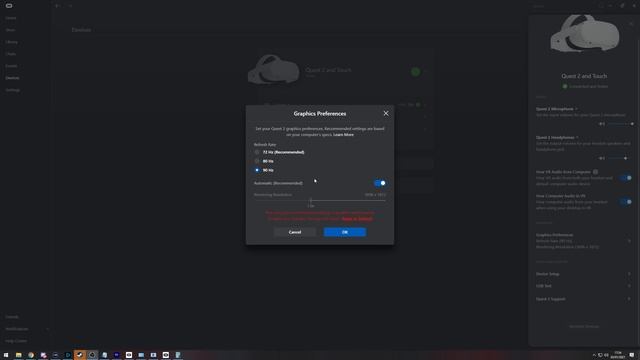This screenshot has width=640, height=360.
Task: Click info icon beside Hear VR Audio
Action: [596, 172]
